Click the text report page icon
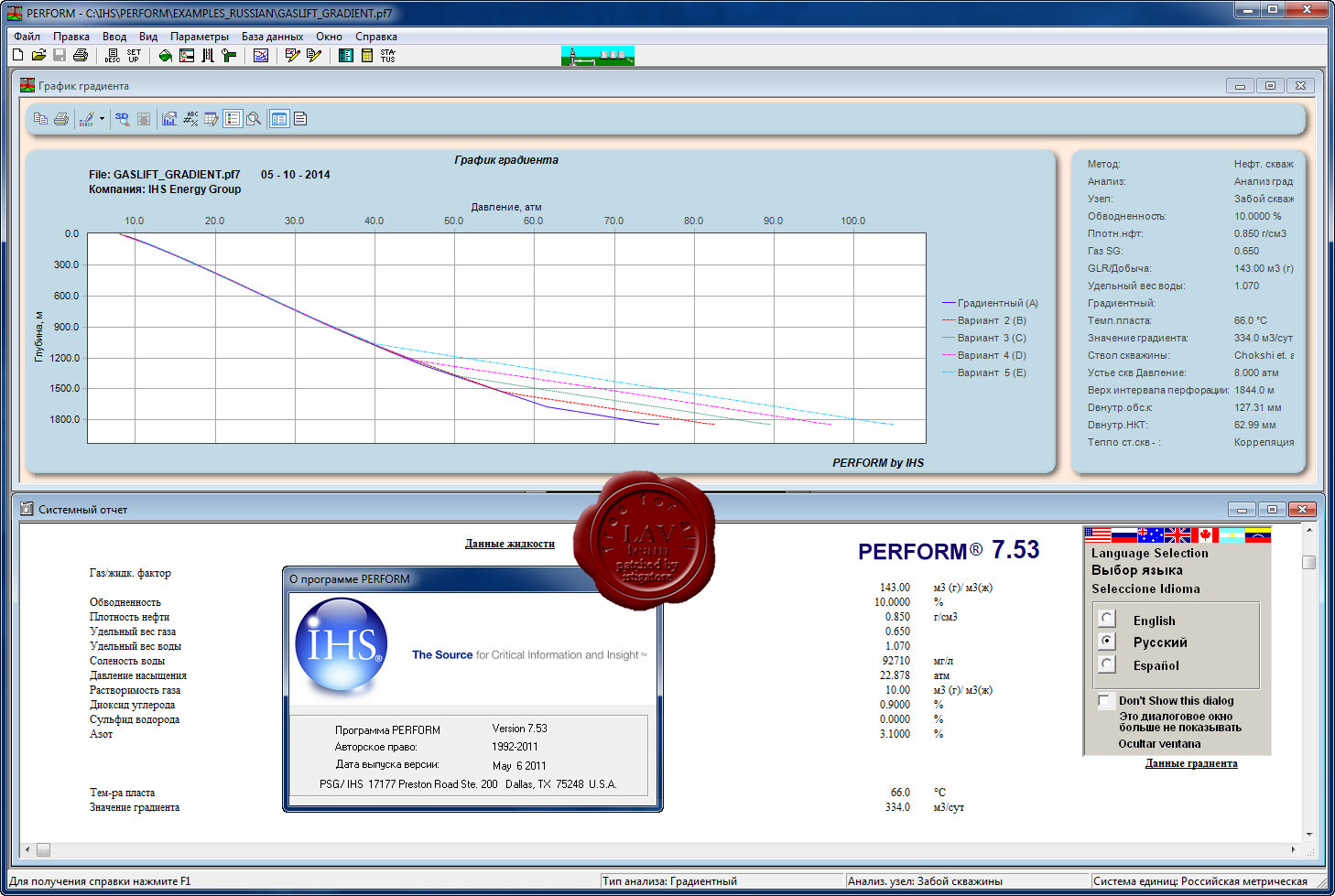The image size is (1335, 896). (300, 119)
